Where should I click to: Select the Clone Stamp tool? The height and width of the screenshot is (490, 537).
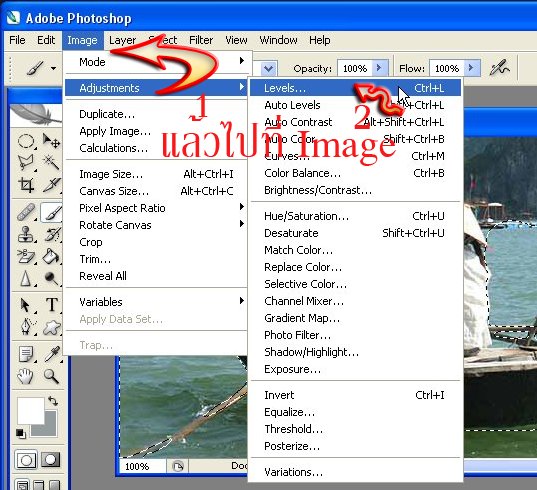26,234
